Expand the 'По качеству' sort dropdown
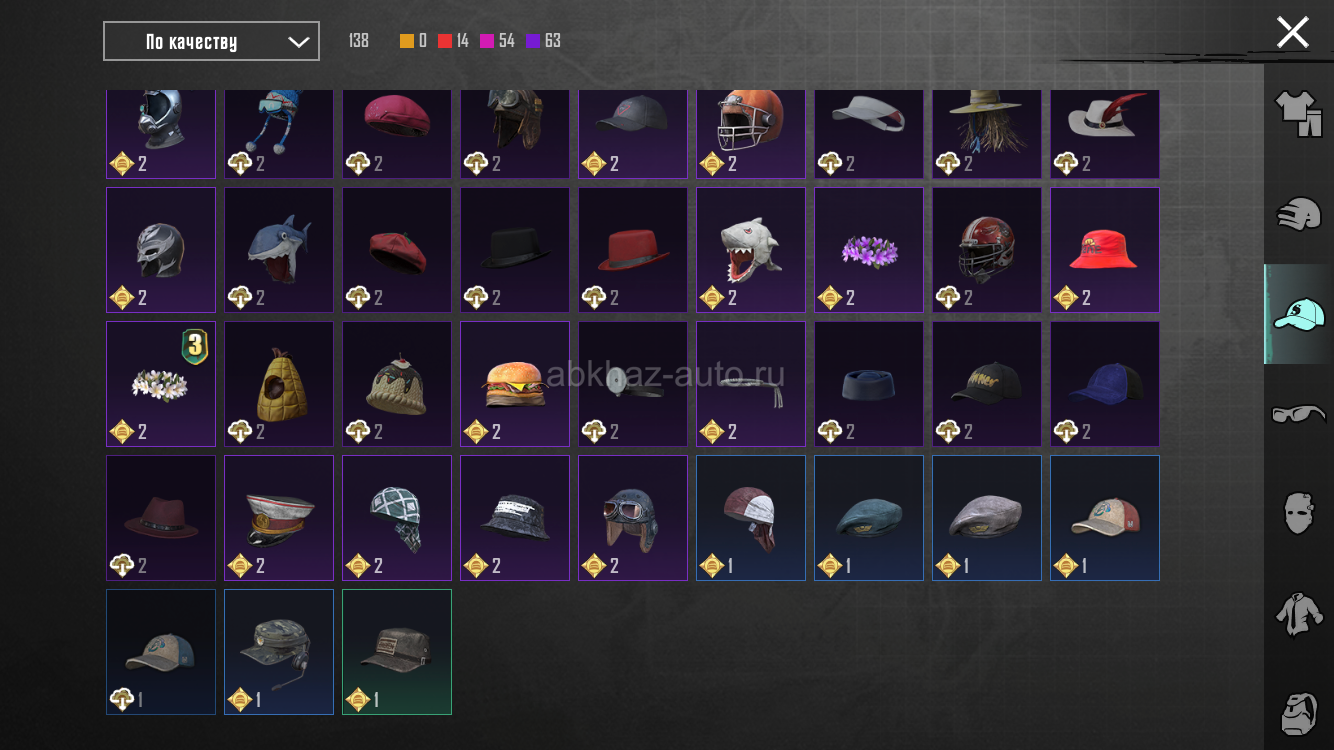The image size is (1334, 750). point(211,41)
